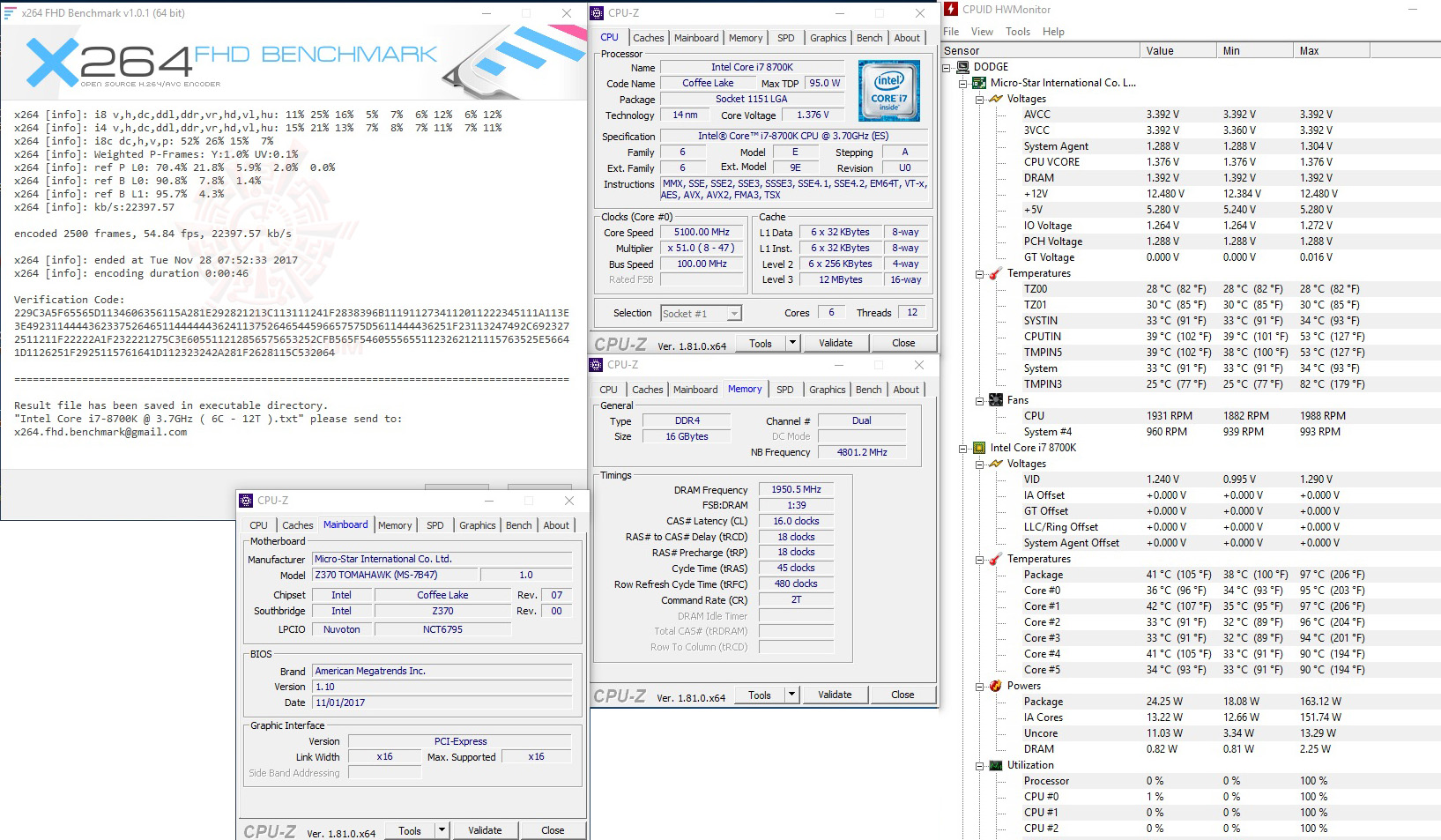Collapse the Powers group in HWMonitor
1441x840 pixels.
(979, 686)
